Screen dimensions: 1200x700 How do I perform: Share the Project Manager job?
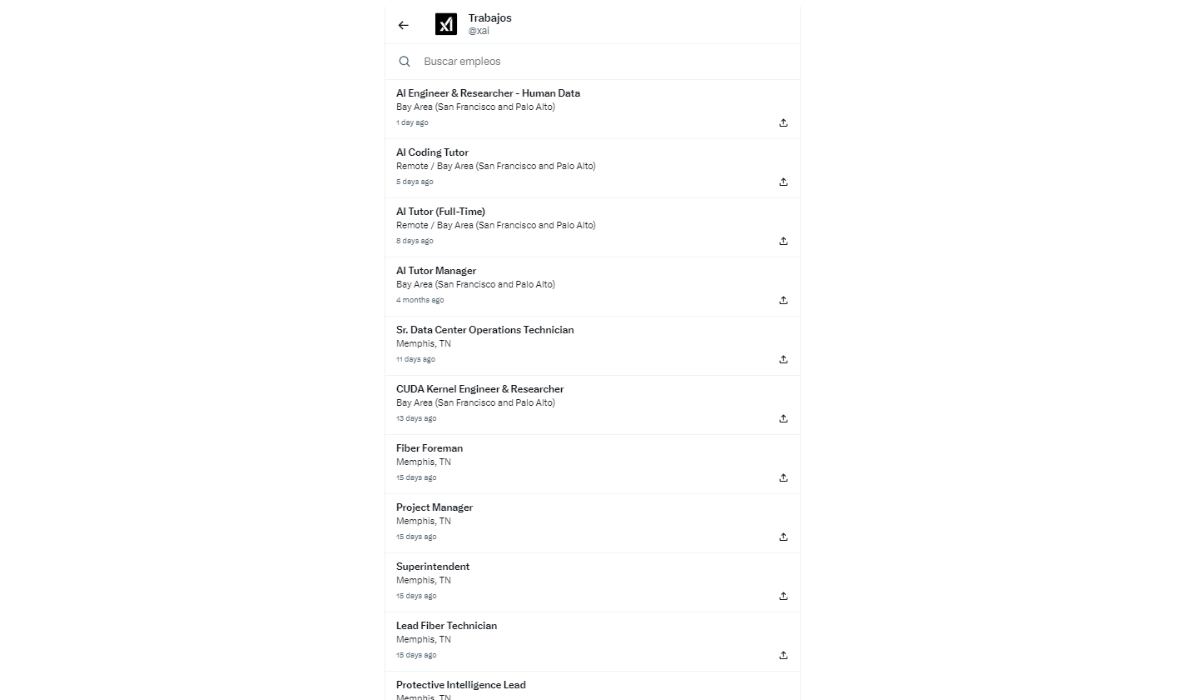783,537
